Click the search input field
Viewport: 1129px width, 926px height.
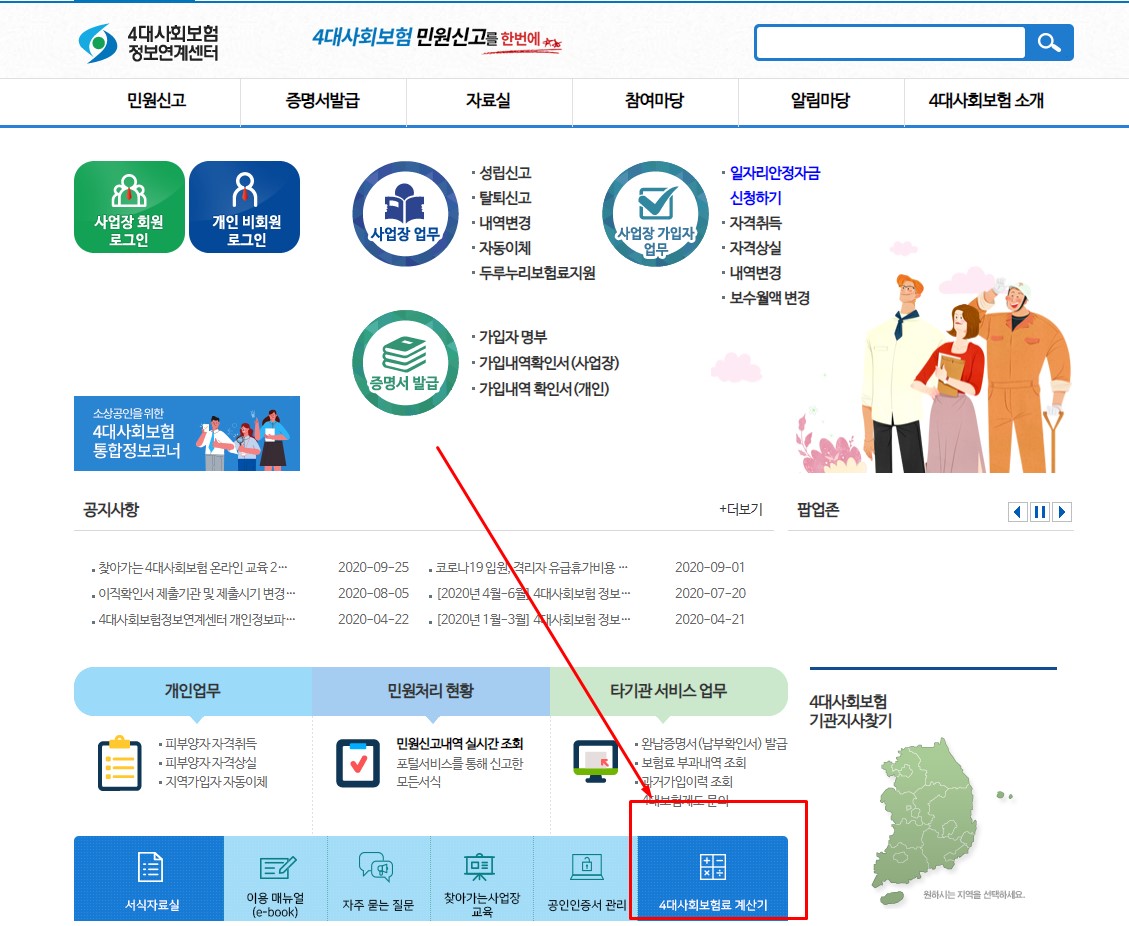[x=890, y=42]
